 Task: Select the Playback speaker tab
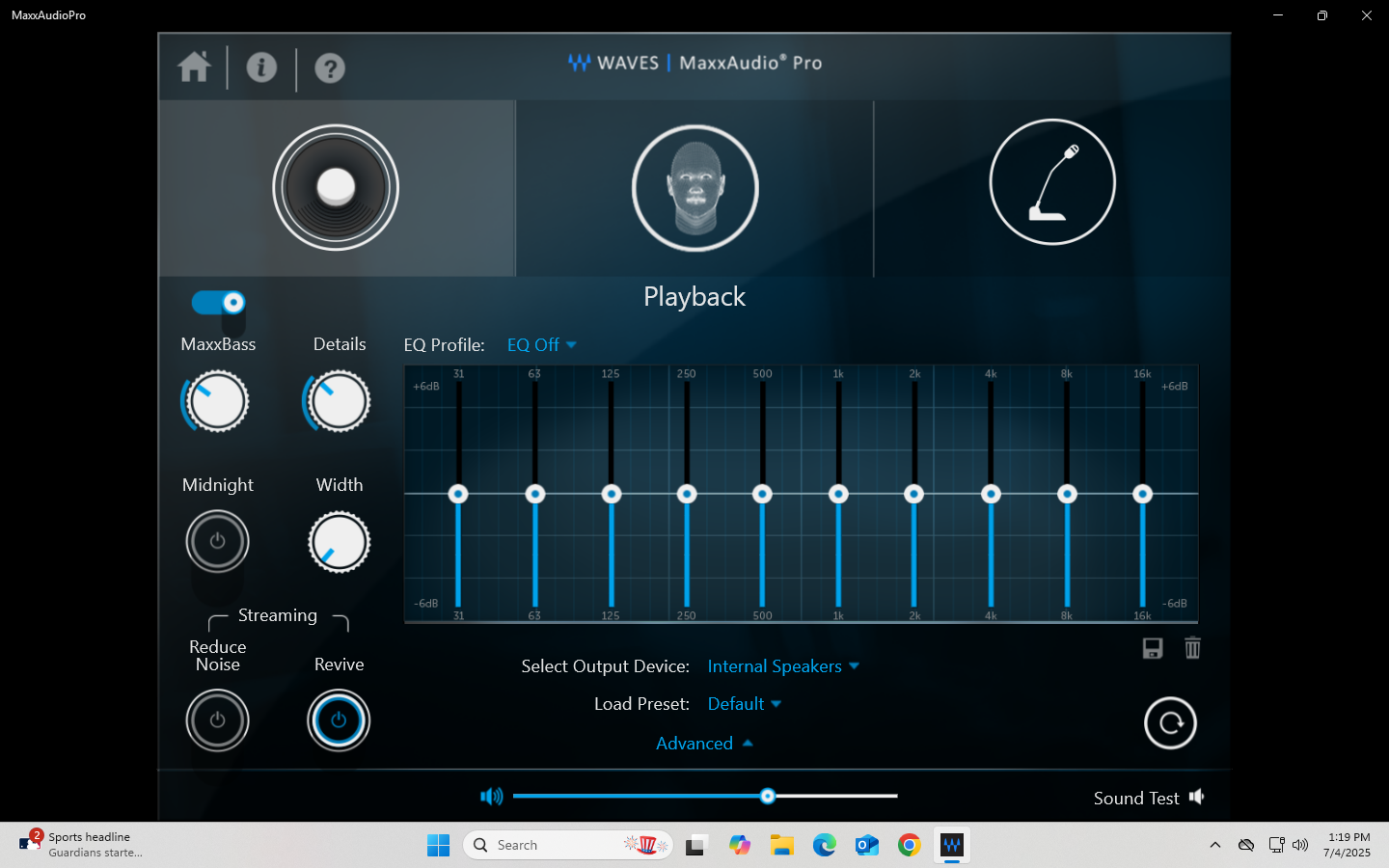pyautogui.click(x=336, y=187)
